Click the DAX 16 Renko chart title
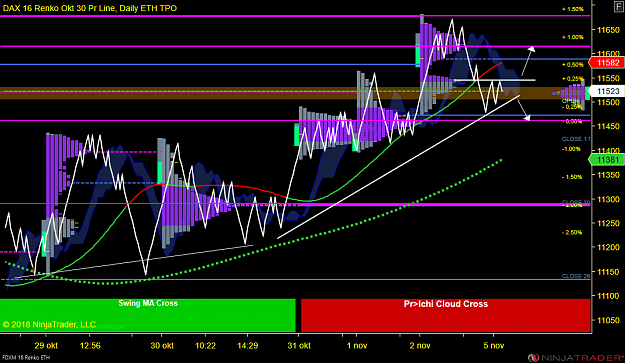 90,8
